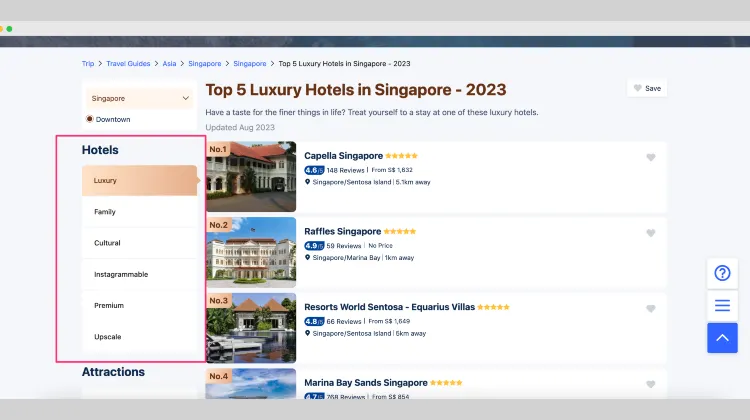This screenshot has width=750, height=420.
Task: Select the Luxury hotels category
Action: tap(139, 180)
